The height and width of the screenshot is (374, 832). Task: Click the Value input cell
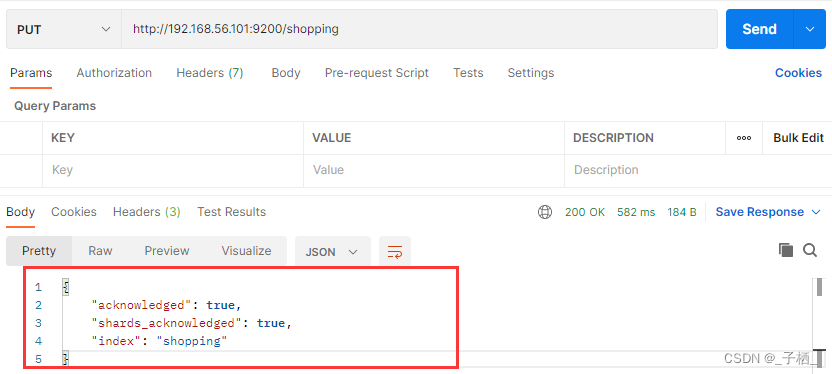[x=434, y=170]
